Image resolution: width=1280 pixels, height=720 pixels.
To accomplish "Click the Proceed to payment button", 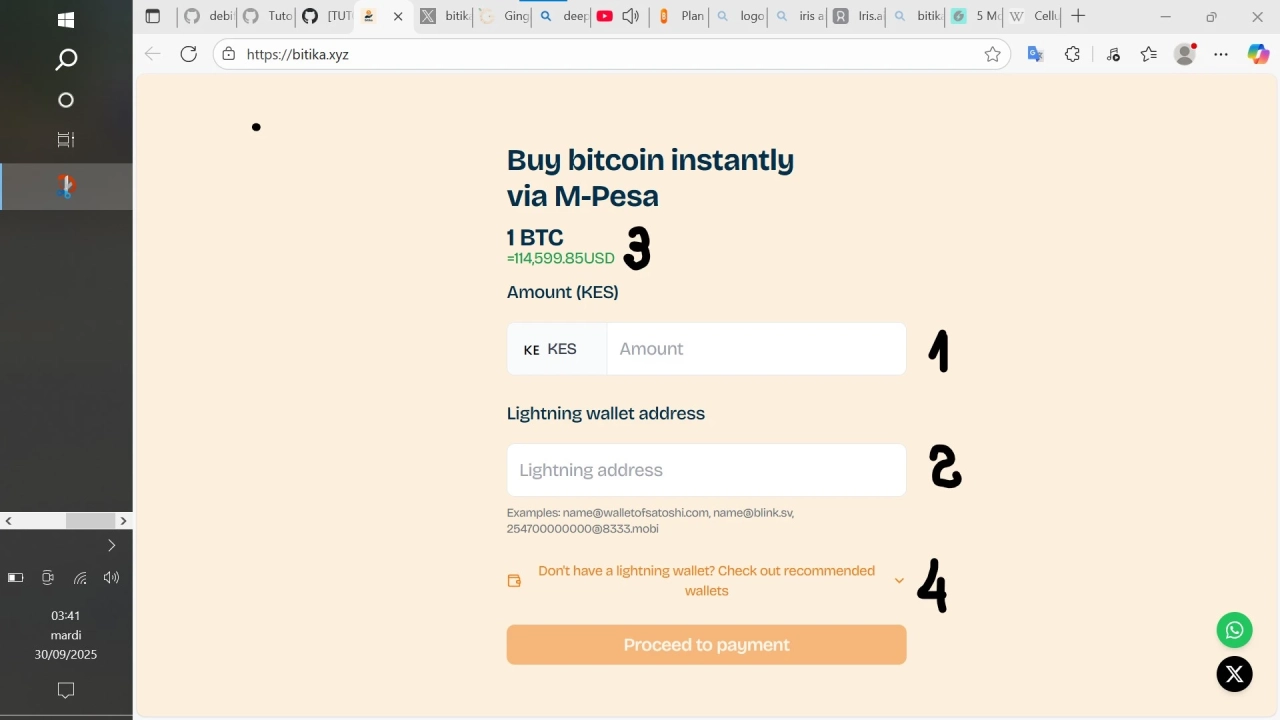I will point(706,645).
